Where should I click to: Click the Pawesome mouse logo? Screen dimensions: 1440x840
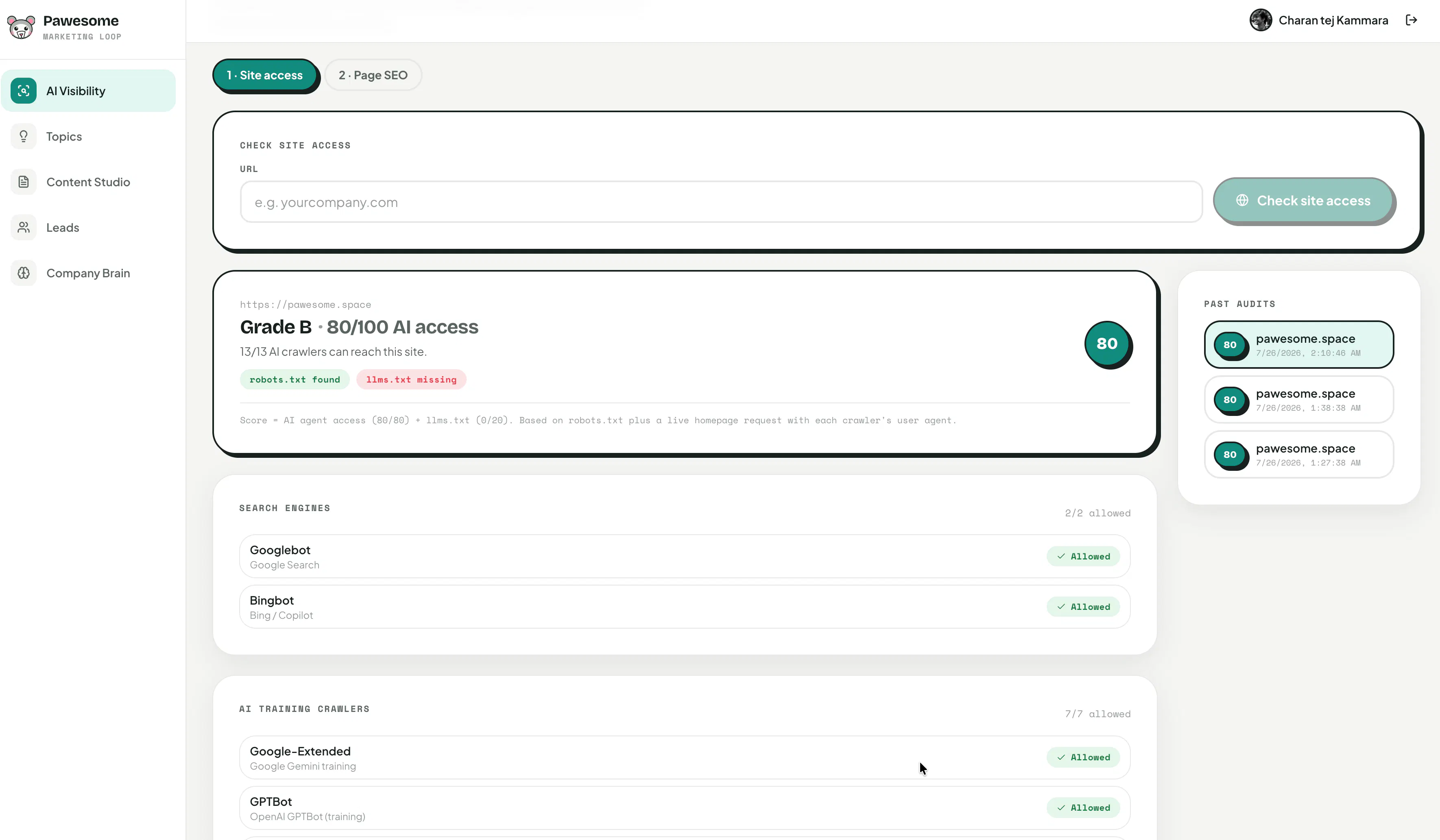(x=21, y=27)
